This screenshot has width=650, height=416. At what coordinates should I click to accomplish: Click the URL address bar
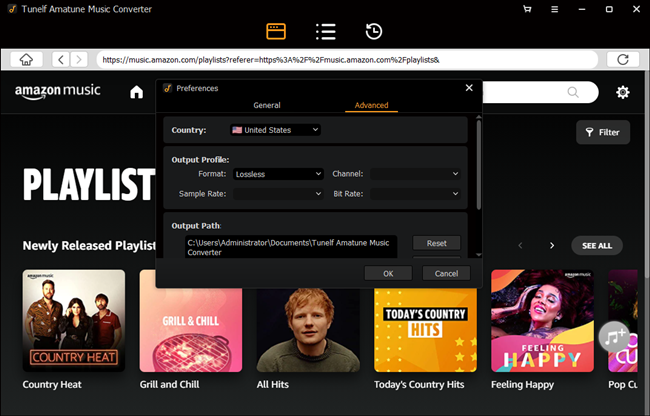(x=347, y=60)
